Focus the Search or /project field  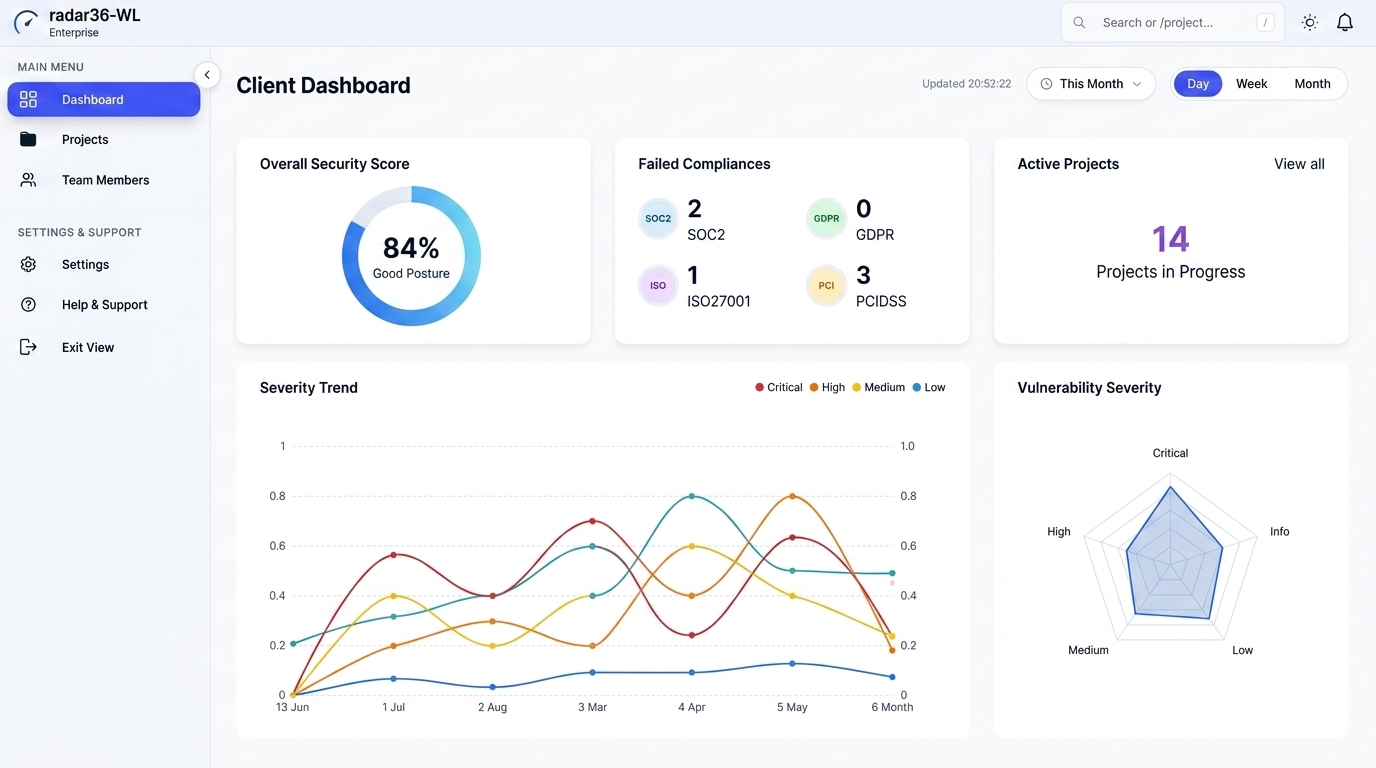tap(1173, 22)
